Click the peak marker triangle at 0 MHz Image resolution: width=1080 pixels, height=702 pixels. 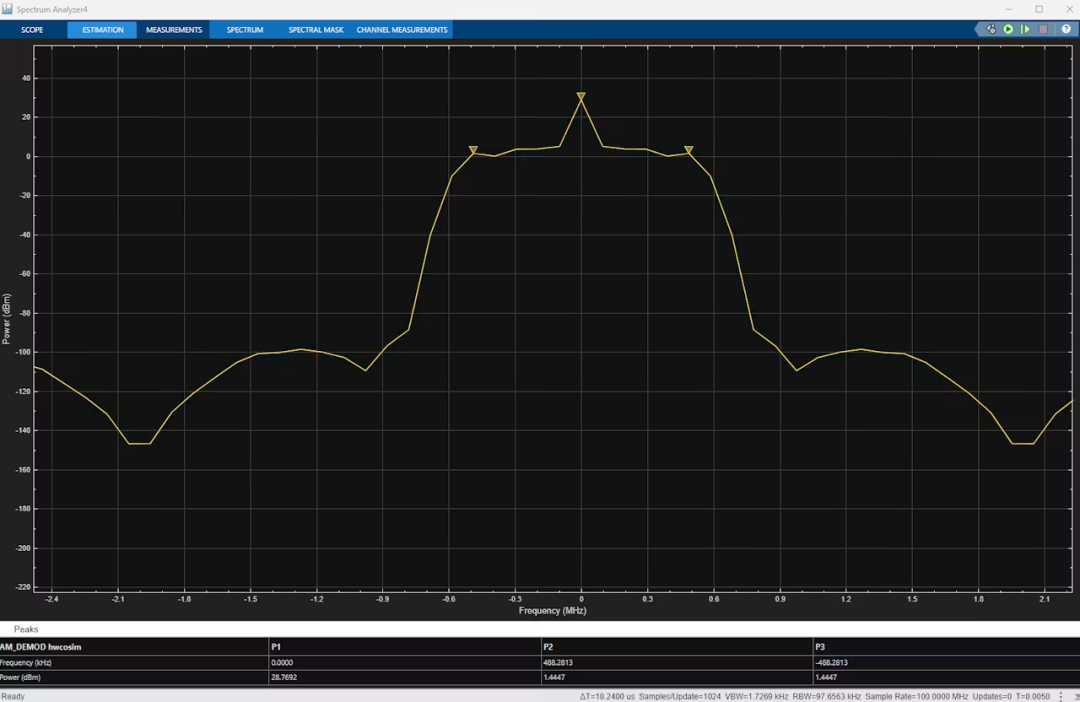pos(581,96)
